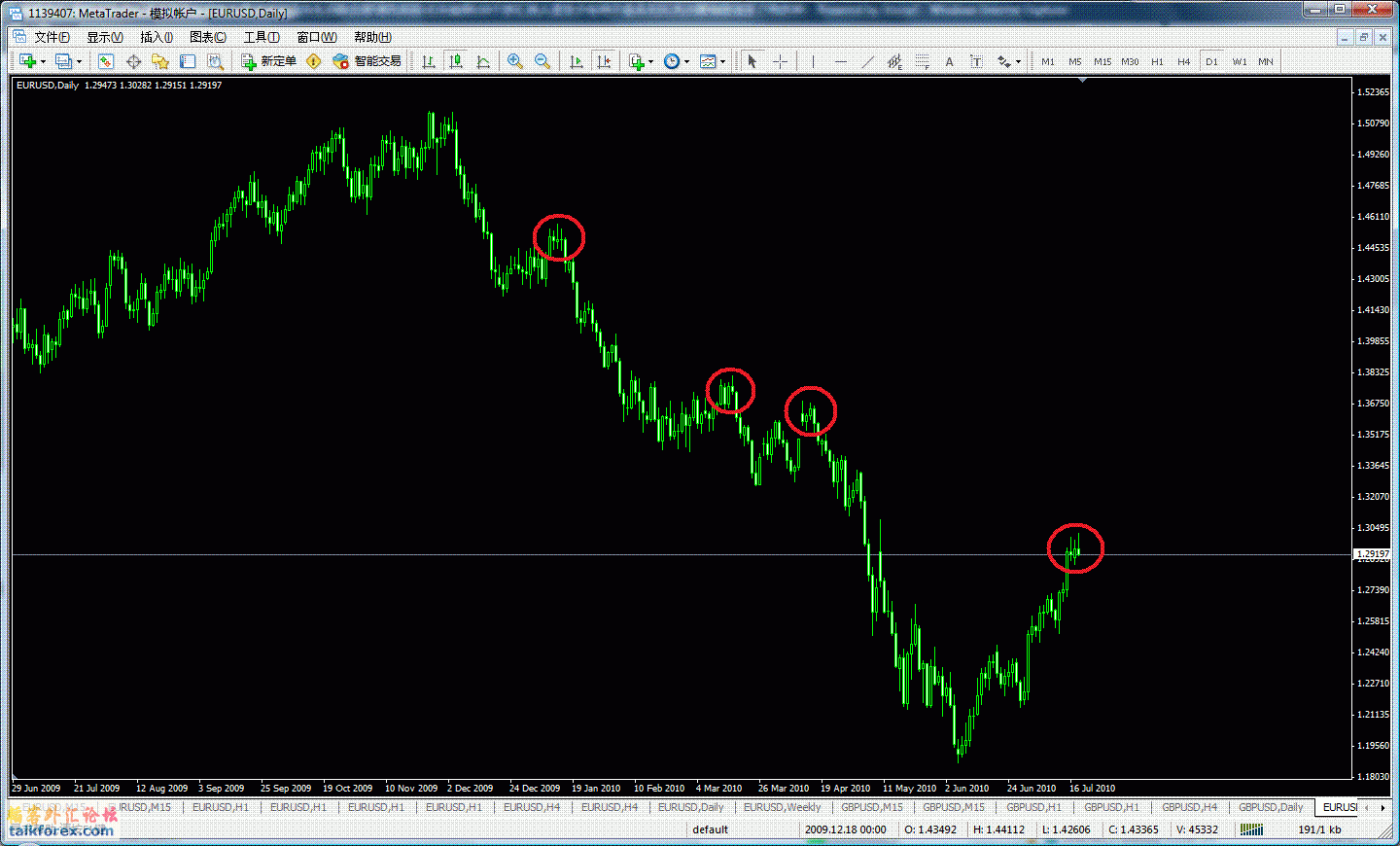Select the Crosshair cursor tool
This screenshot has width=1400, height=846.
coord(780,61)
